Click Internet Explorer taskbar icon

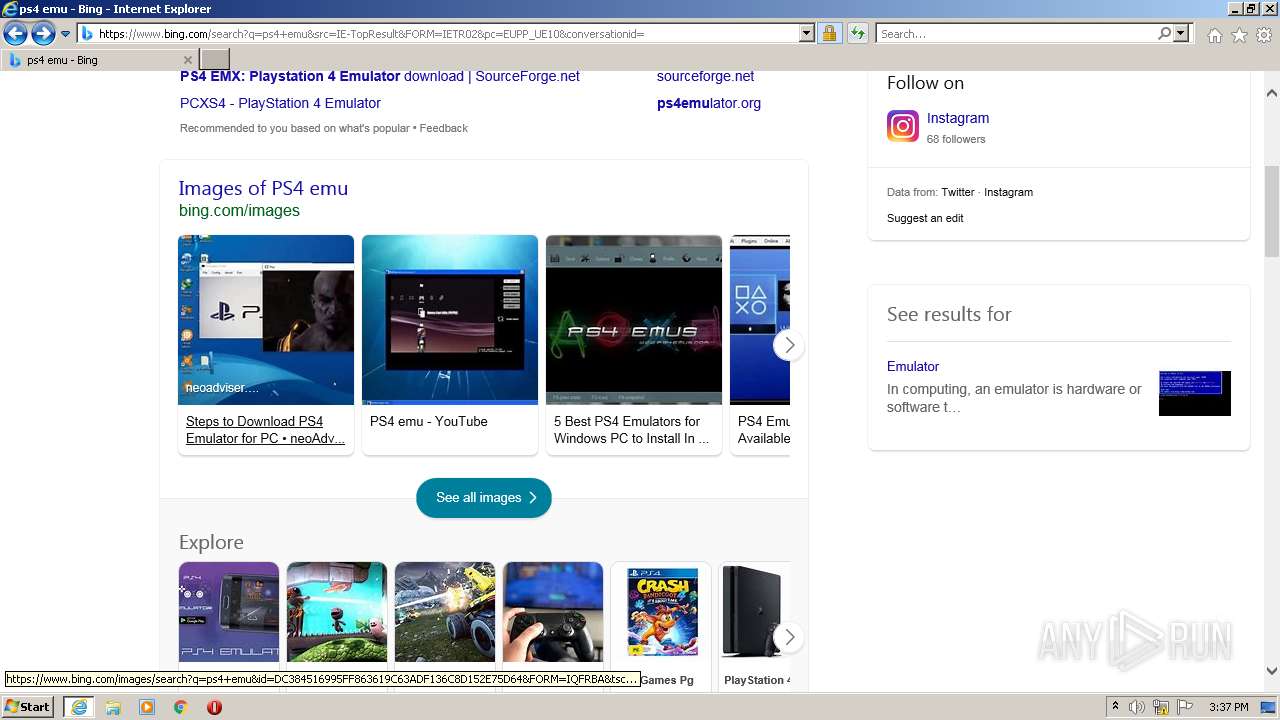click(x=78, y=707)
